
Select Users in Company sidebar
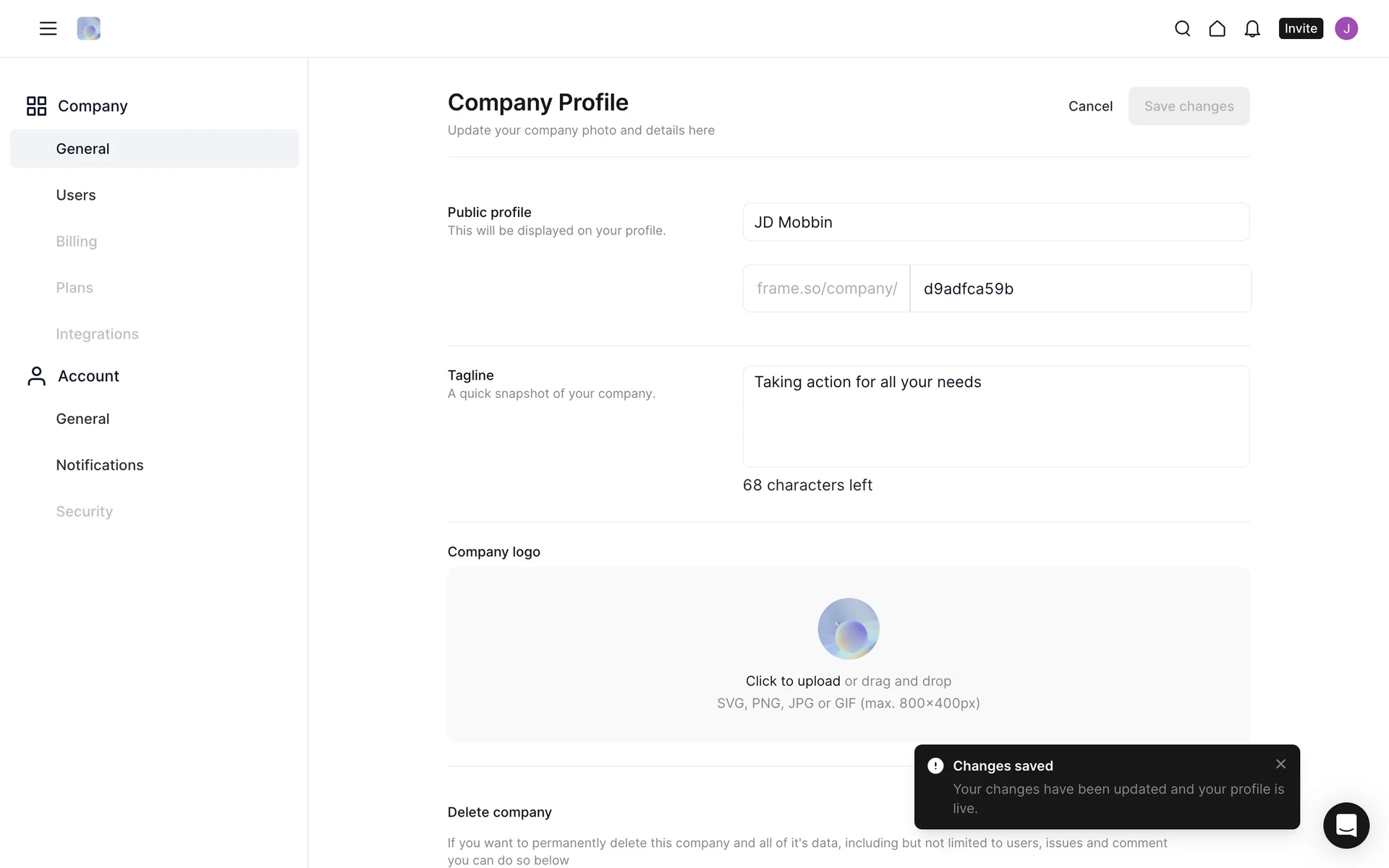click(76, 195)
